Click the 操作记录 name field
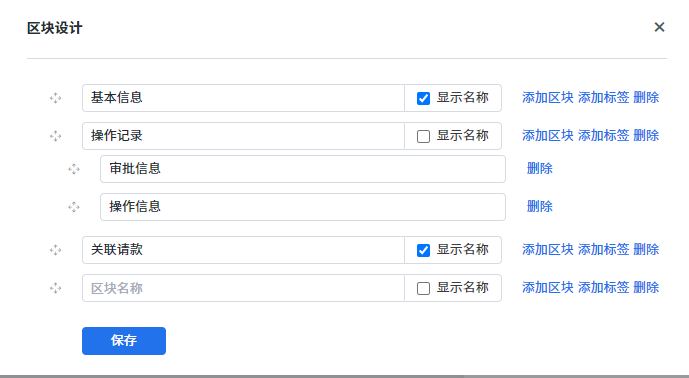Image resolution: width=689 pixels, height=378 pixels. 243,136
